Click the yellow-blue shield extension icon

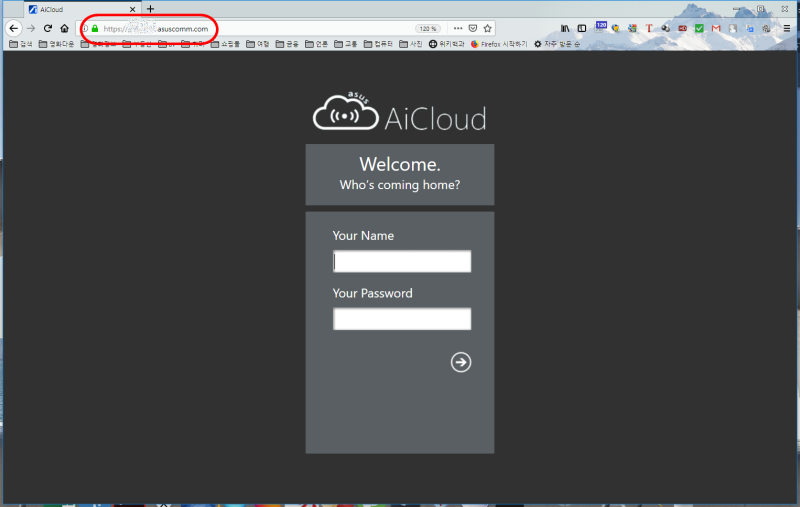click(x=615, y=29)
